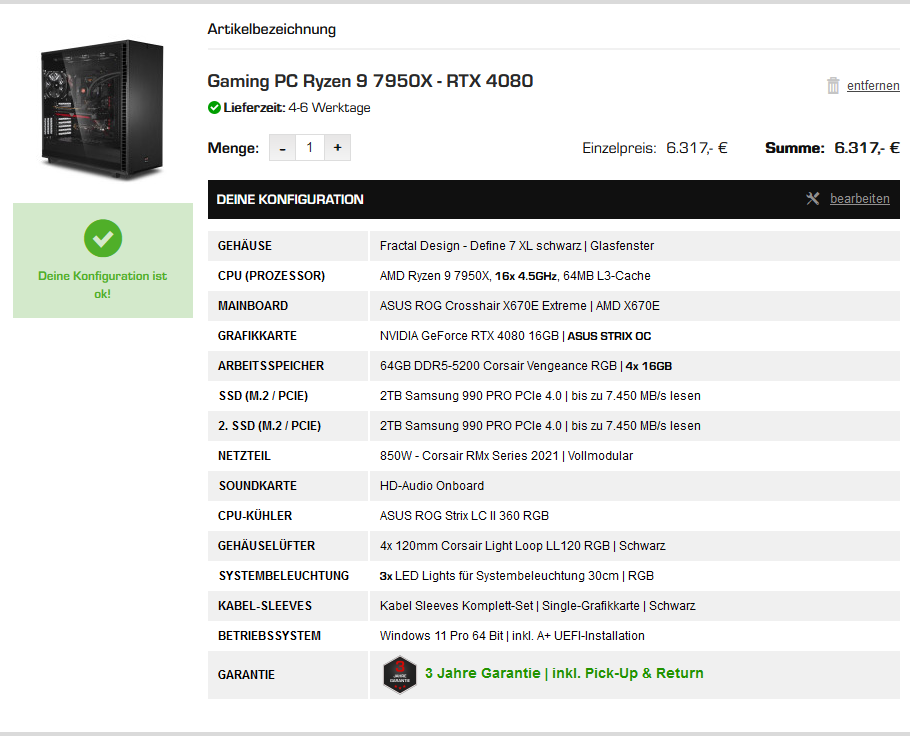Screen dimensions: 910x736
Task: Click the BETRIEBSSYSTEM row label
Action: point(269,636)
